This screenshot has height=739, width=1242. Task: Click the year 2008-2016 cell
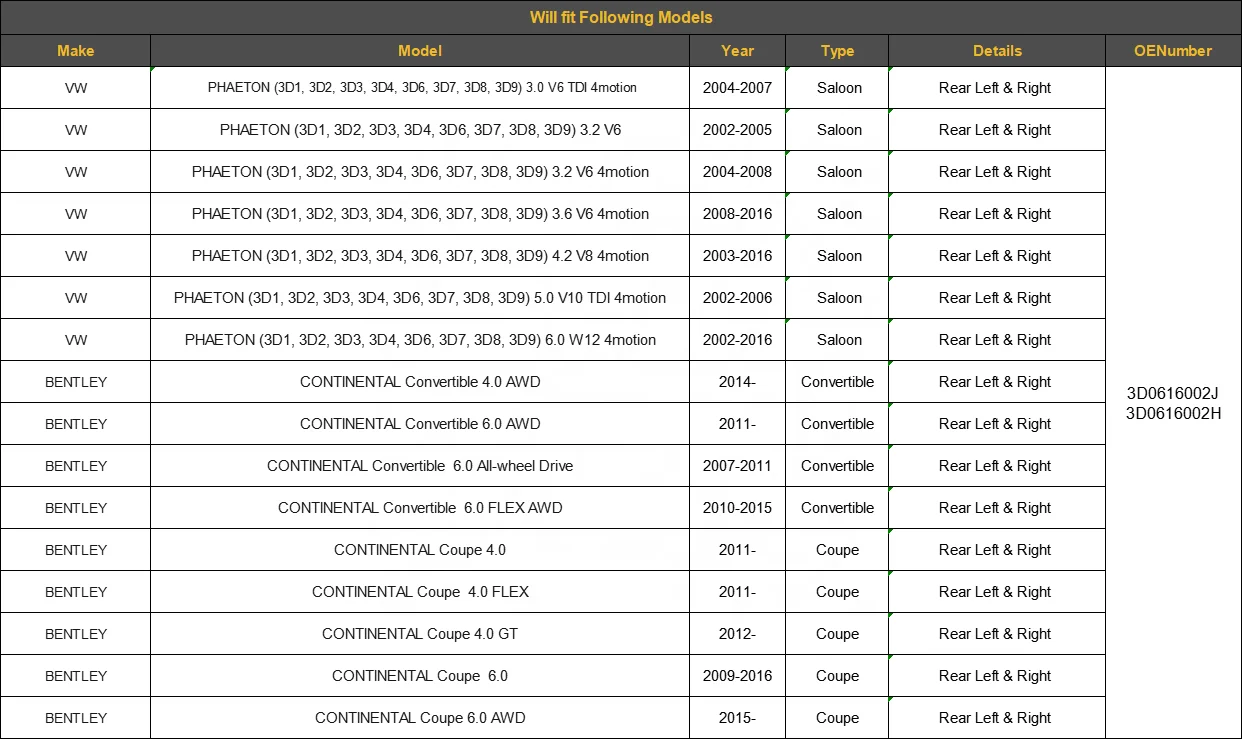(x=737, y=214)
